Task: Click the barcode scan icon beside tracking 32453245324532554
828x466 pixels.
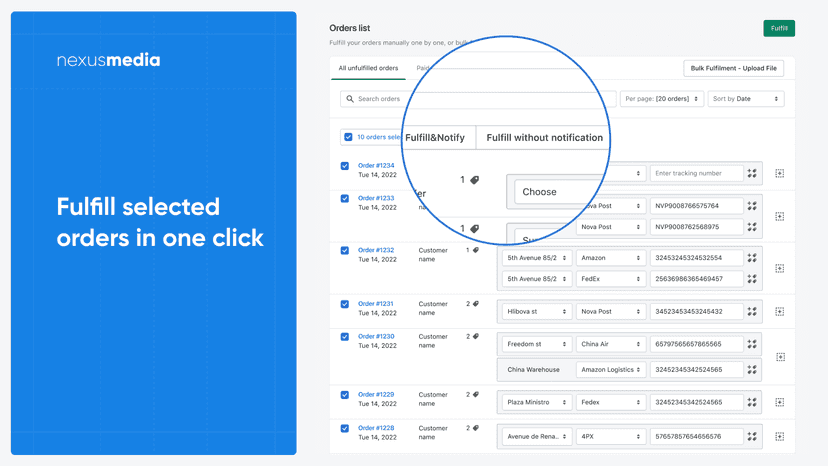Action: click(x=752, y=258)
